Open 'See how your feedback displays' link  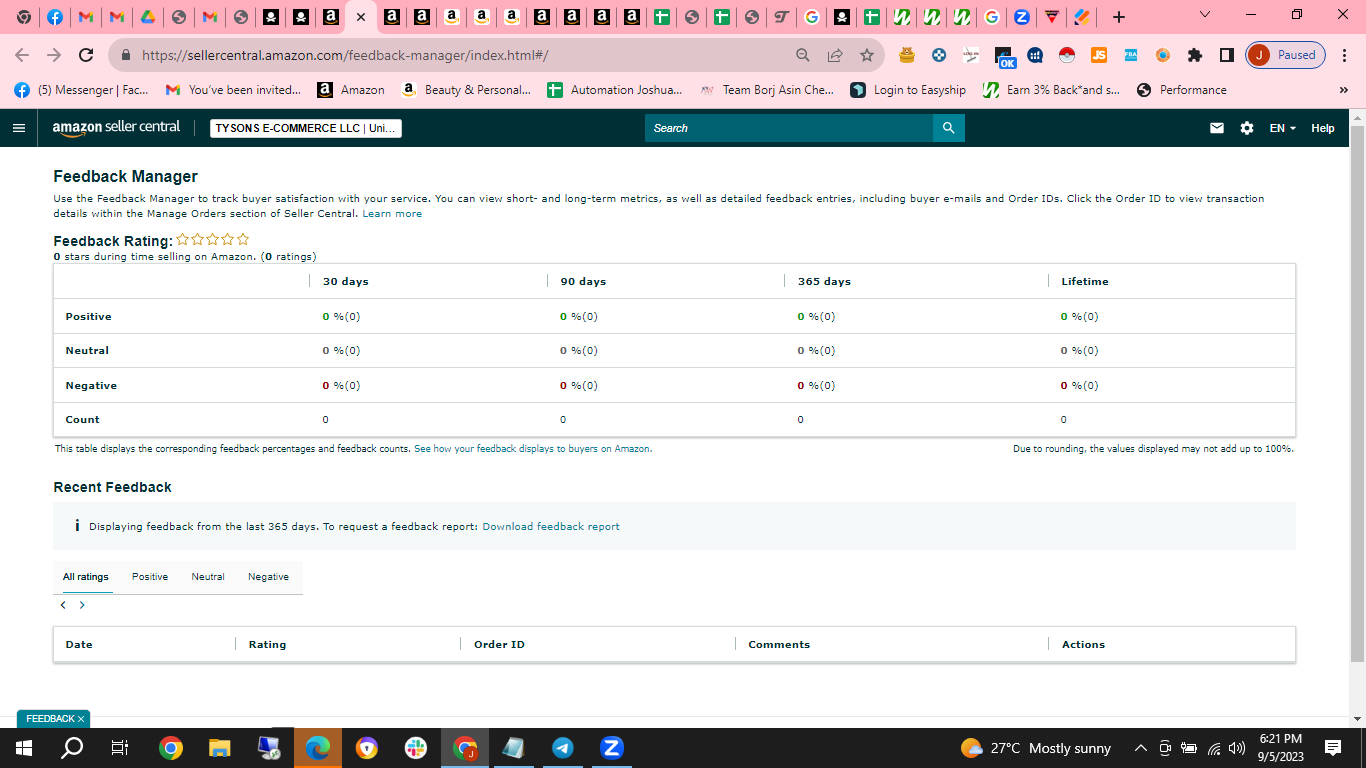(x=533, y=449)
